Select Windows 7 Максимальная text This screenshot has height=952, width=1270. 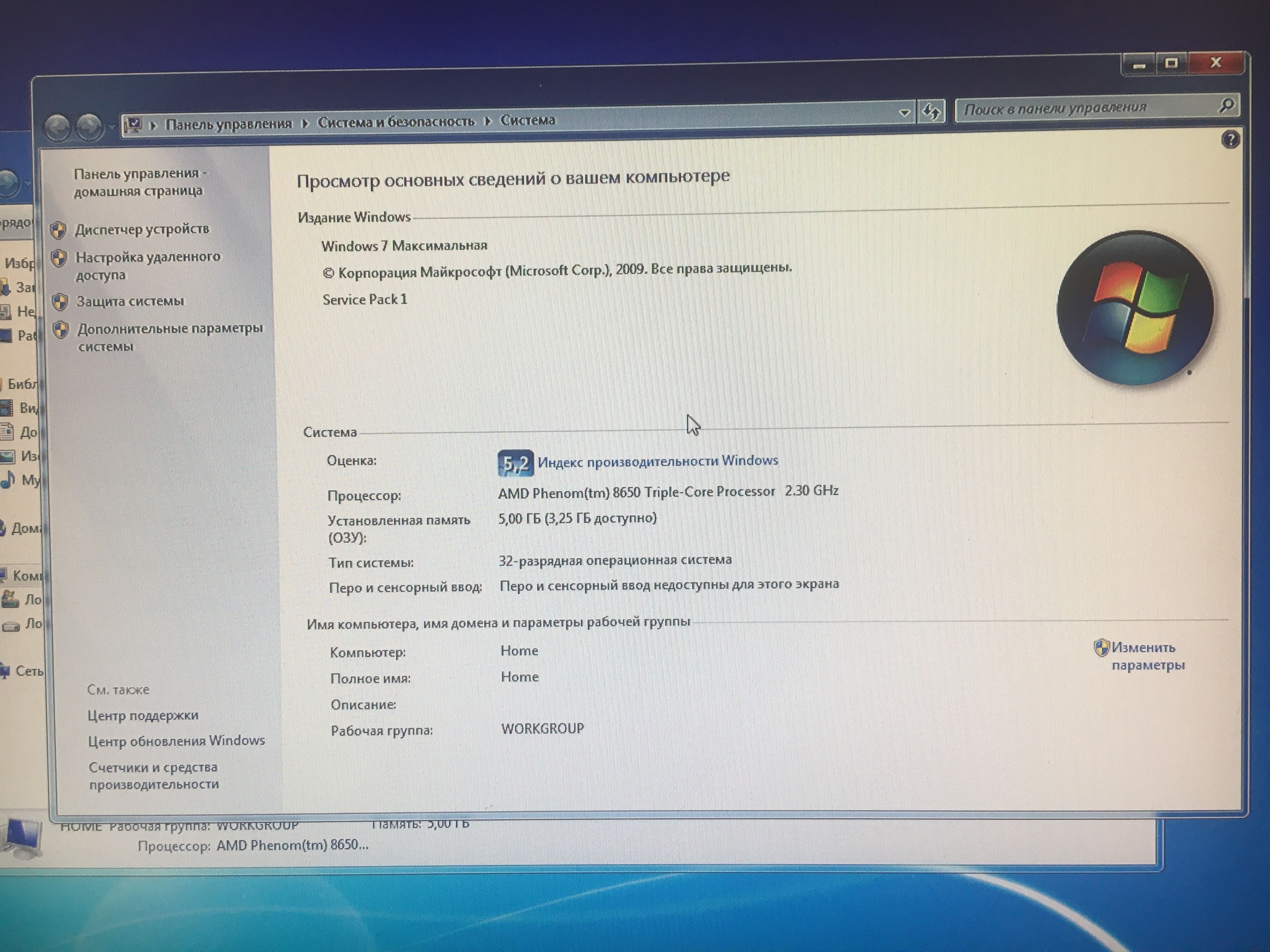point(404,246)
